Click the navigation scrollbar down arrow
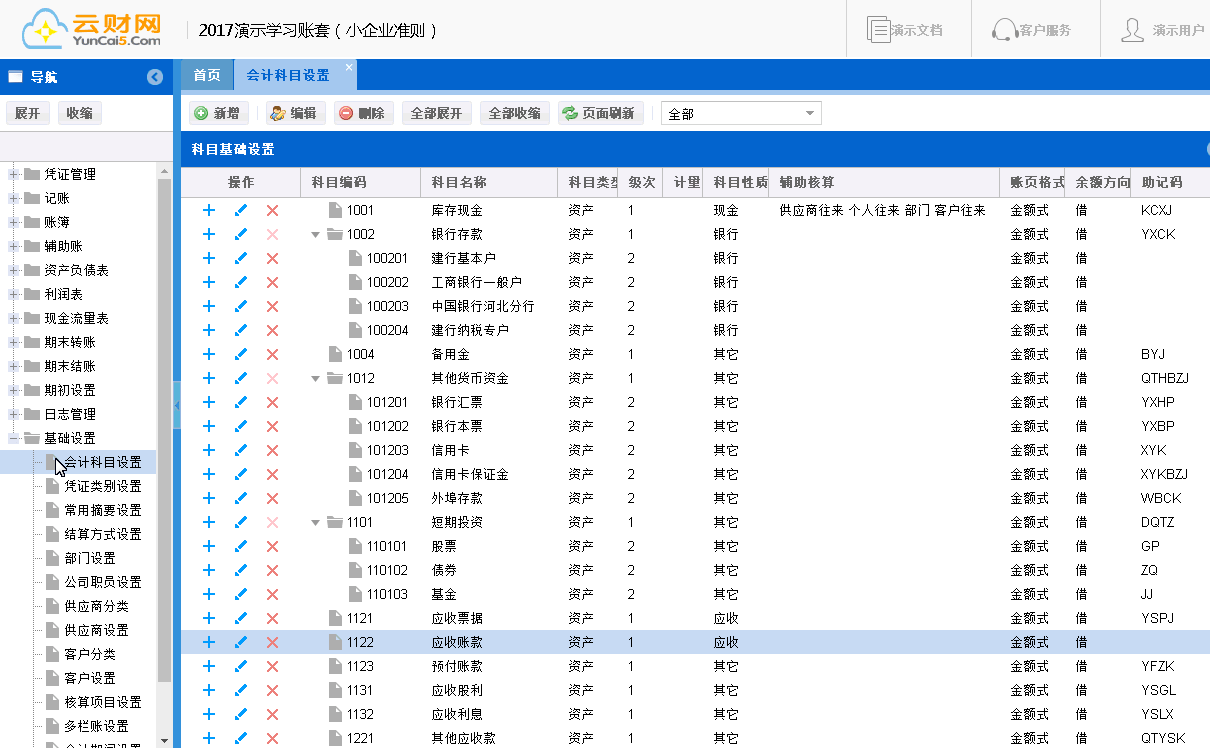This screenshot has height=748, width=1210. pos(165,741)
